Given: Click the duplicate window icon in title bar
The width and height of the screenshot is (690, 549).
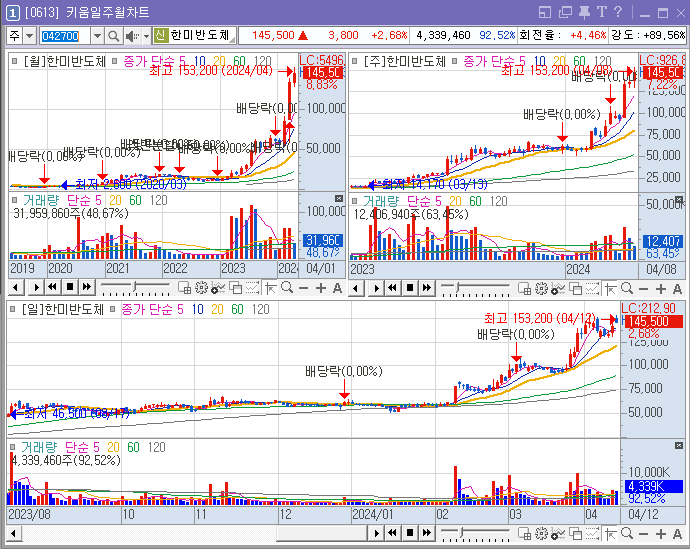Looking at the screenshot, I should point(565,12).
